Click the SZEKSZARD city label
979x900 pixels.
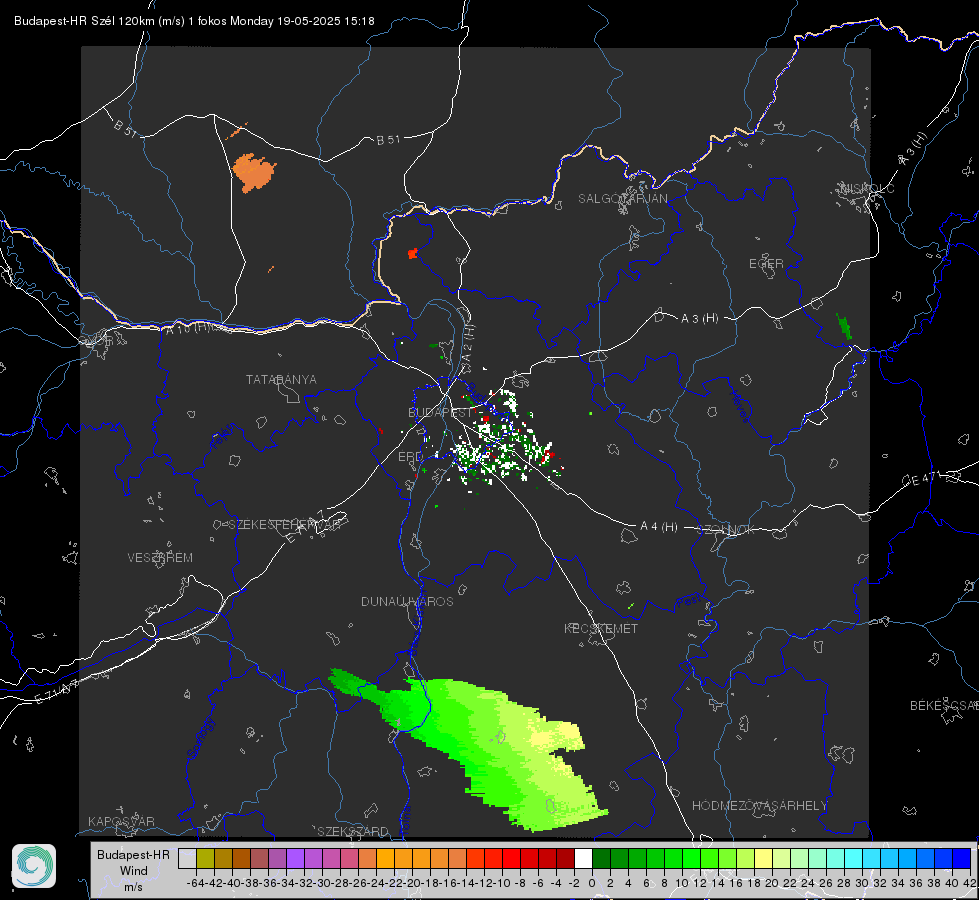pos(353,831)
